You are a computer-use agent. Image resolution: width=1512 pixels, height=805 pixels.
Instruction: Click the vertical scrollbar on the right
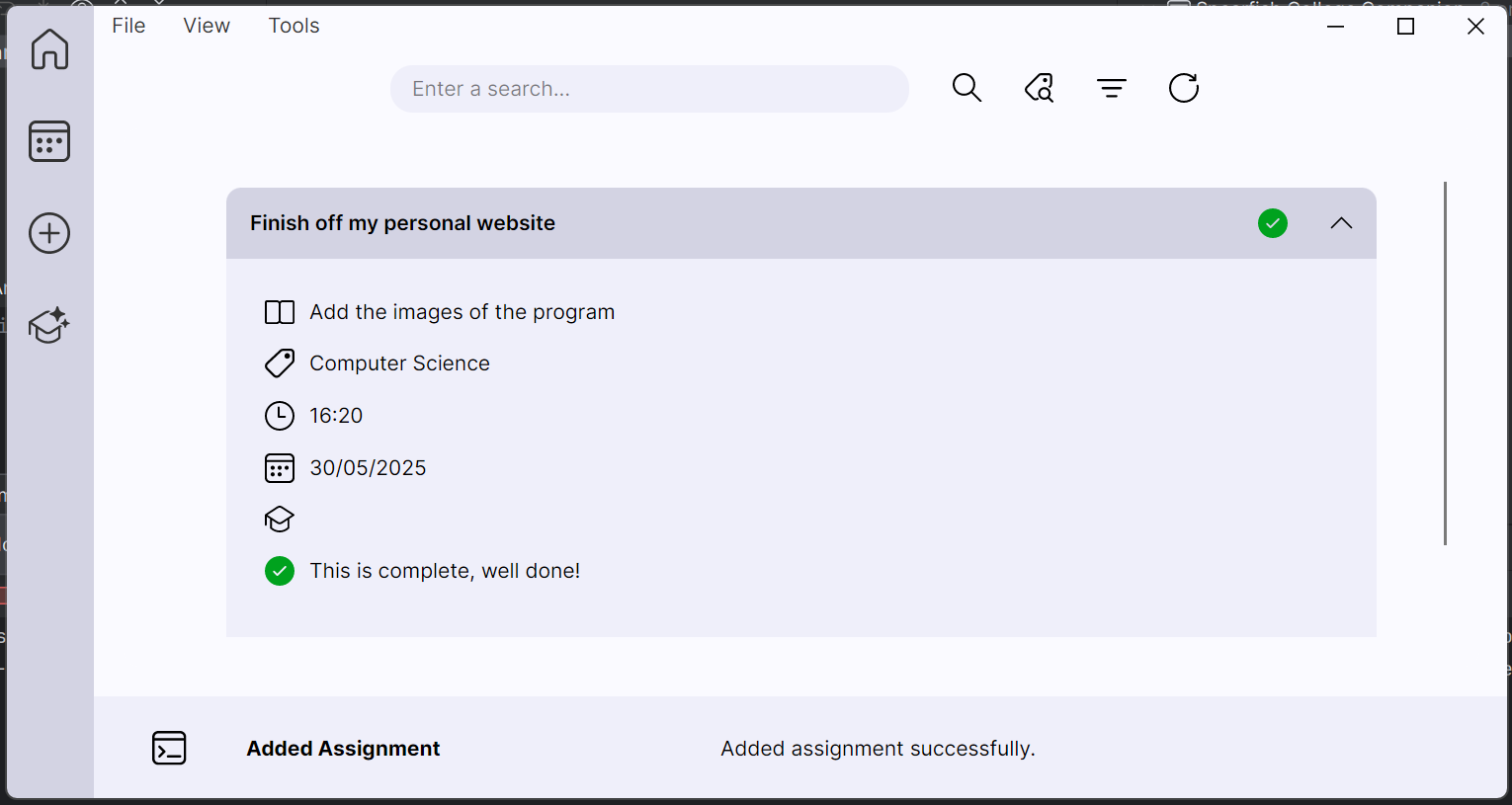(x=1445, y=362)
